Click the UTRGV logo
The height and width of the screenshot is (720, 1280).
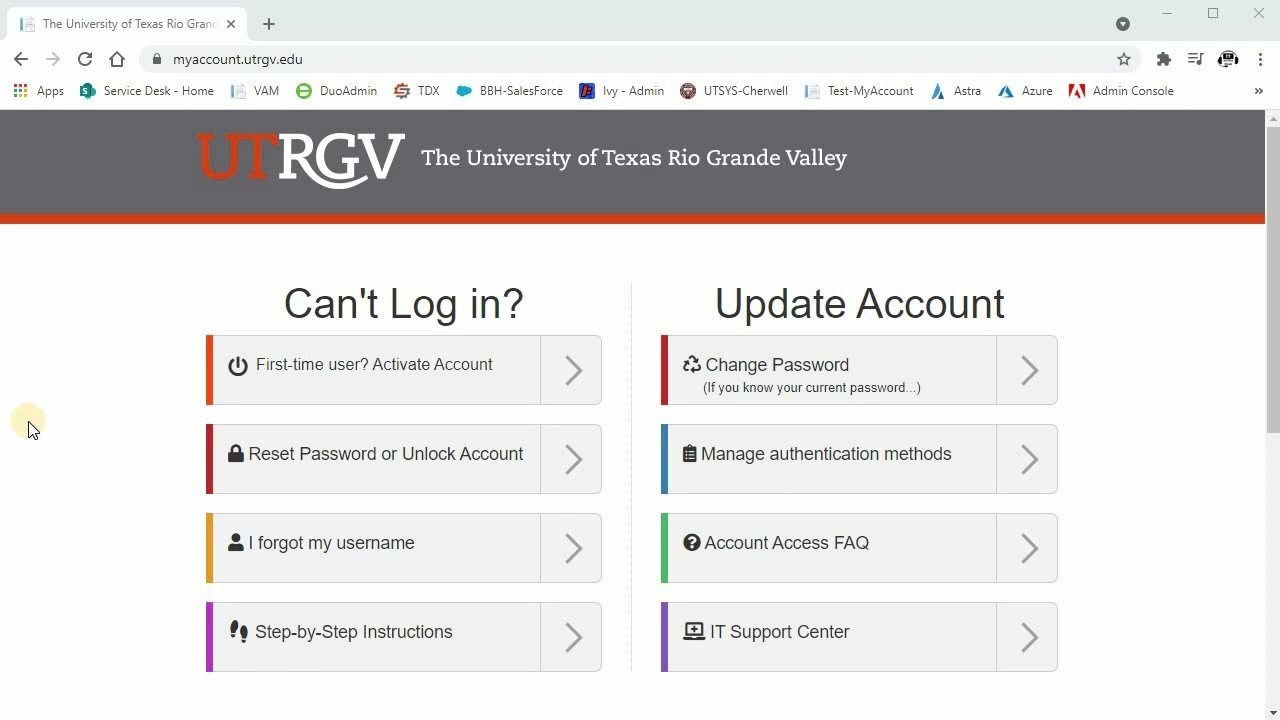[300, 159]
